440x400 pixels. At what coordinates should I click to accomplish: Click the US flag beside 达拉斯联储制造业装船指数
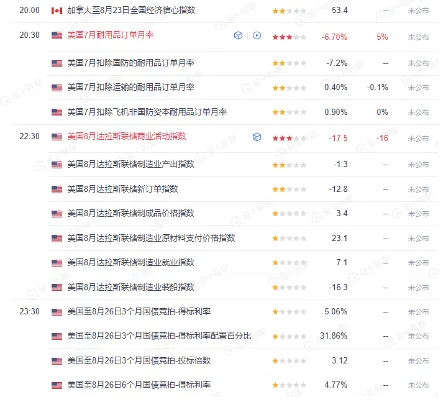[57, 287]
